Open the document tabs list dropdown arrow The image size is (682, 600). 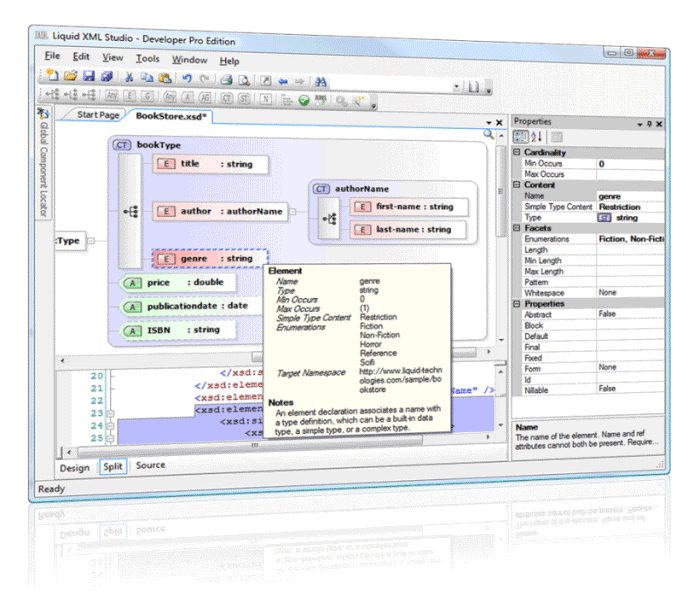tap(489, 123)
